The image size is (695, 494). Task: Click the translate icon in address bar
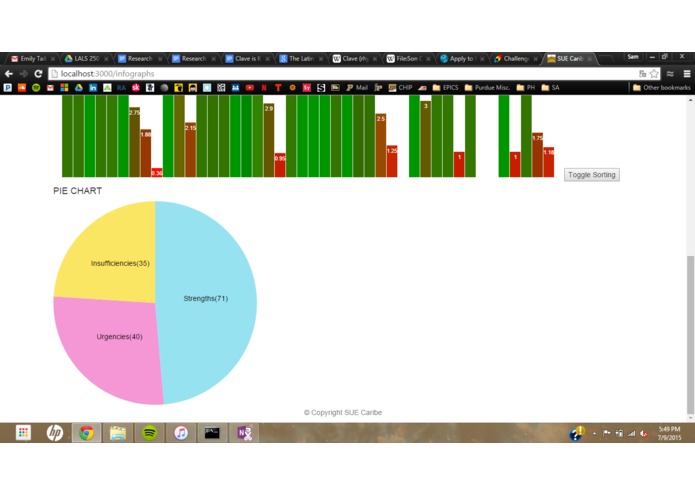coord(642,74)
